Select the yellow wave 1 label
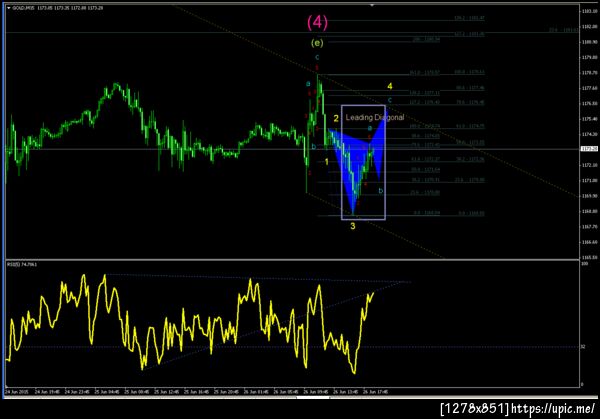Viewport: 600px width, 419px height. [326, 162]
